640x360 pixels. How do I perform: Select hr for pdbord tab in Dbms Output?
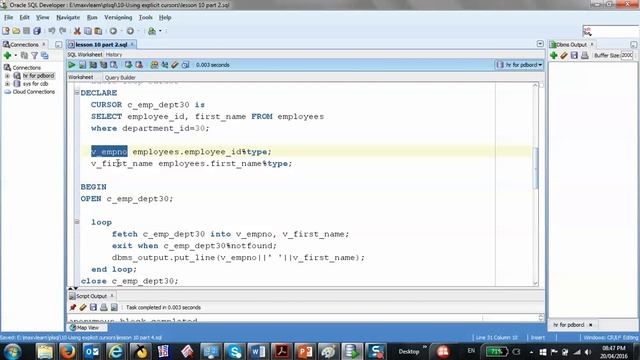569,325
